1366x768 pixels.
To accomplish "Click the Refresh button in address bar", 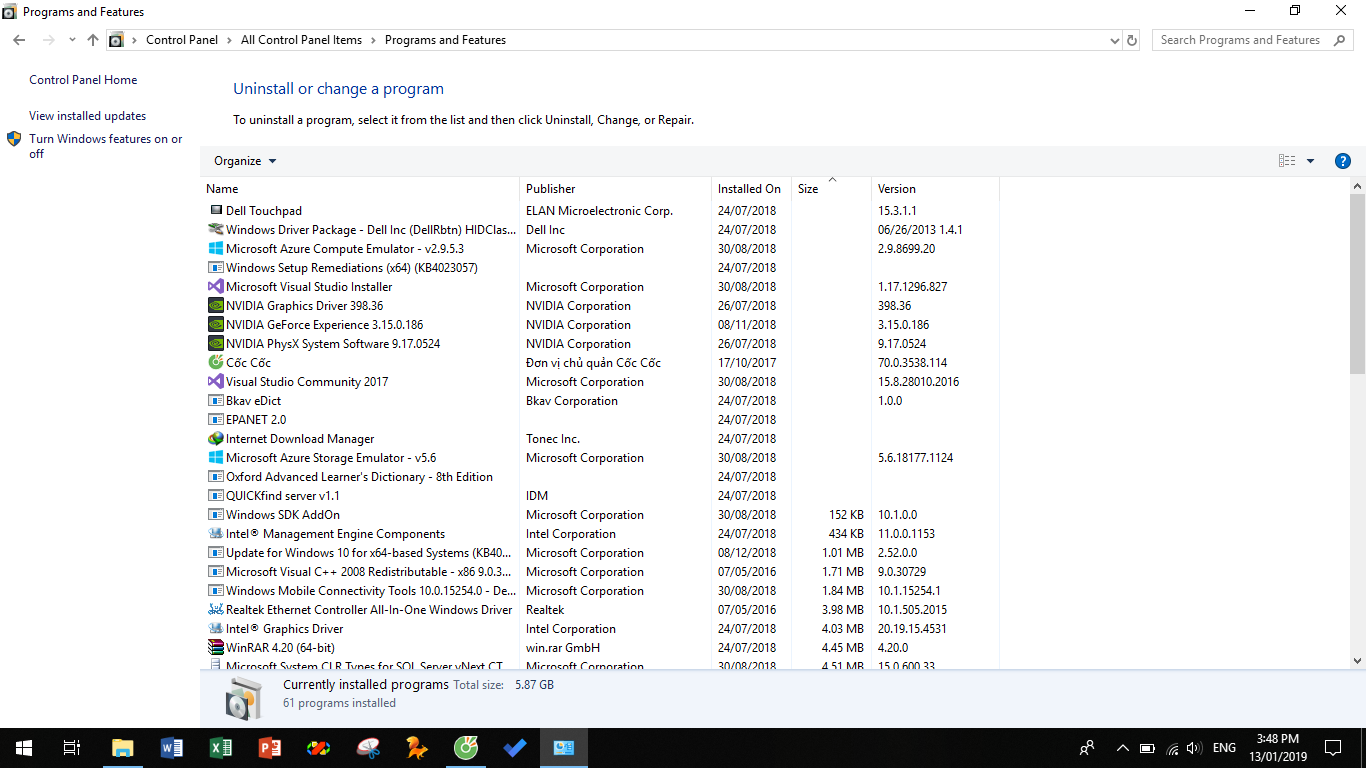I will 1132,40.
